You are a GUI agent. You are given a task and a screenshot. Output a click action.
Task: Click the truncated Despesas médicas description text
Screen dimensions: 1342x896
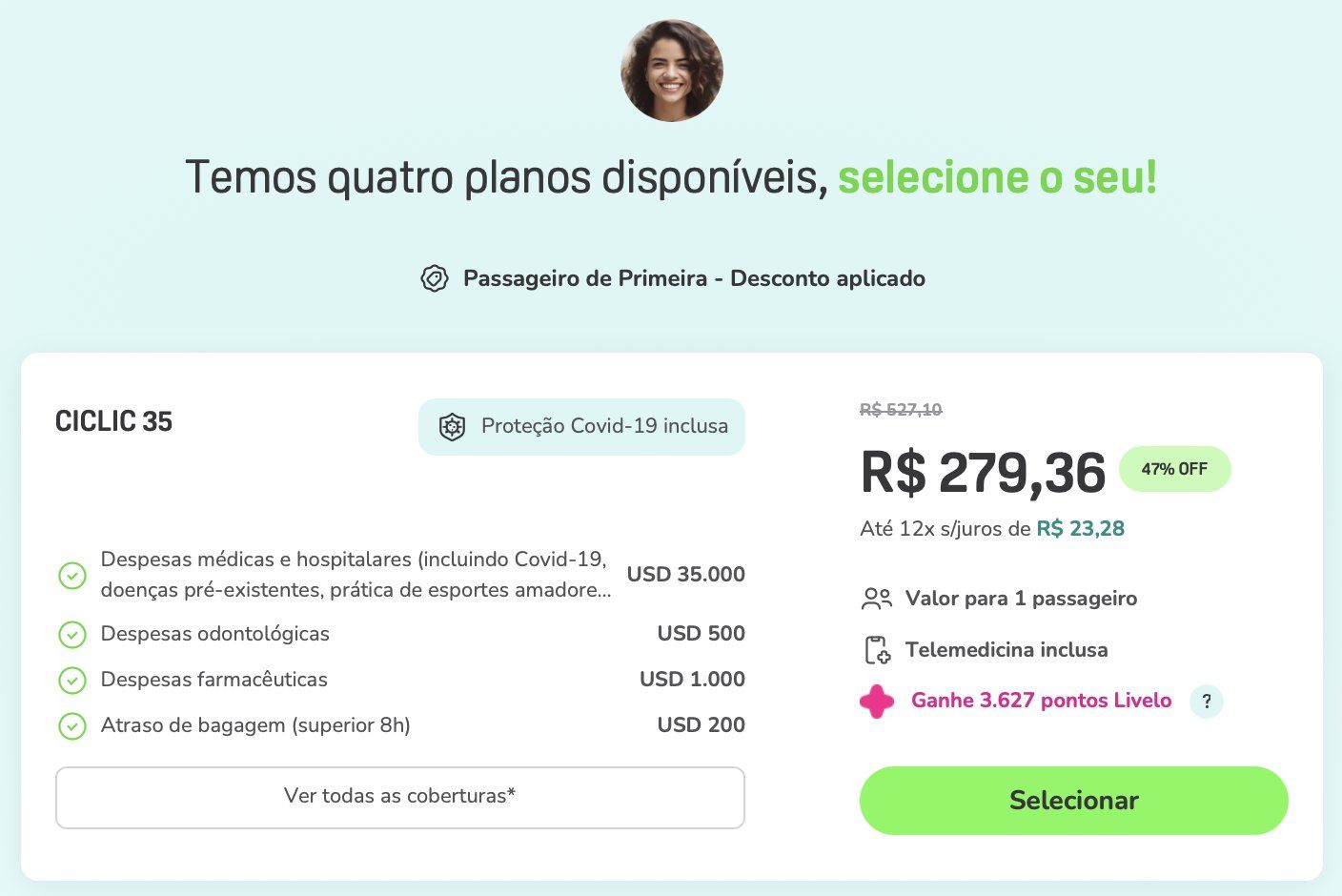(x=356, y=575)
